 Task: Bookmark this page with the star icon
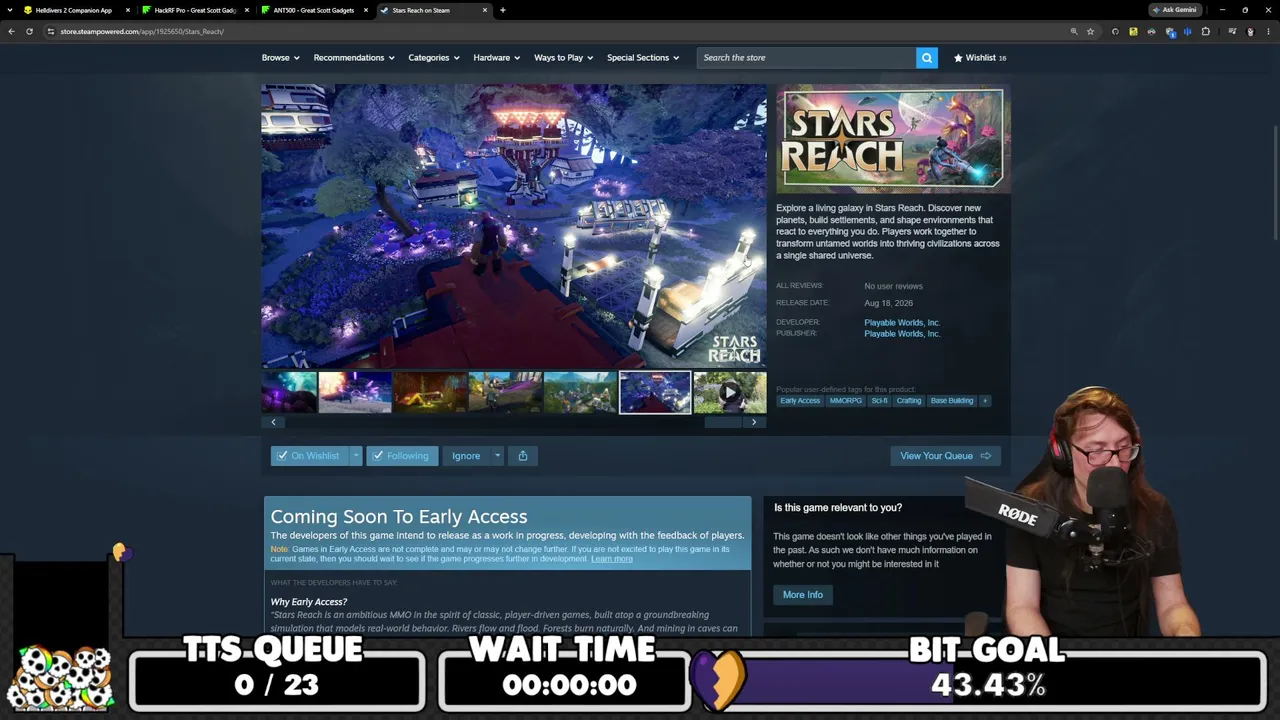1090,31
